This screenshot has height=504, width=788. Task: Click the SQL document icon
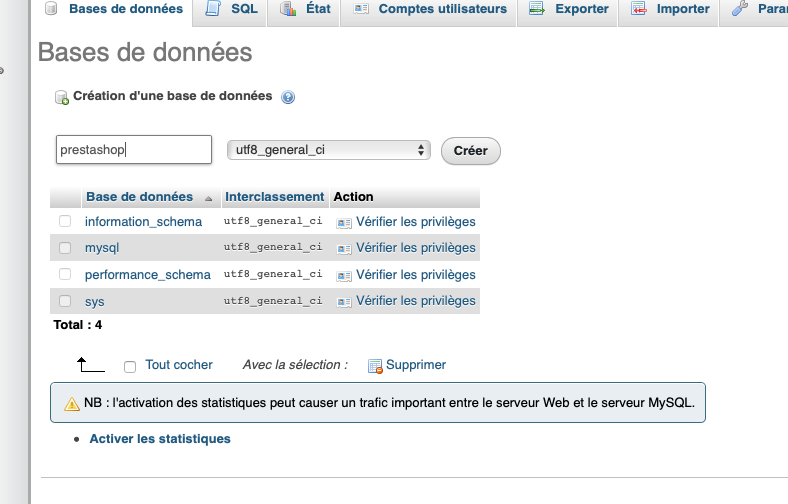pyautogui.click(x=213, y=9)
